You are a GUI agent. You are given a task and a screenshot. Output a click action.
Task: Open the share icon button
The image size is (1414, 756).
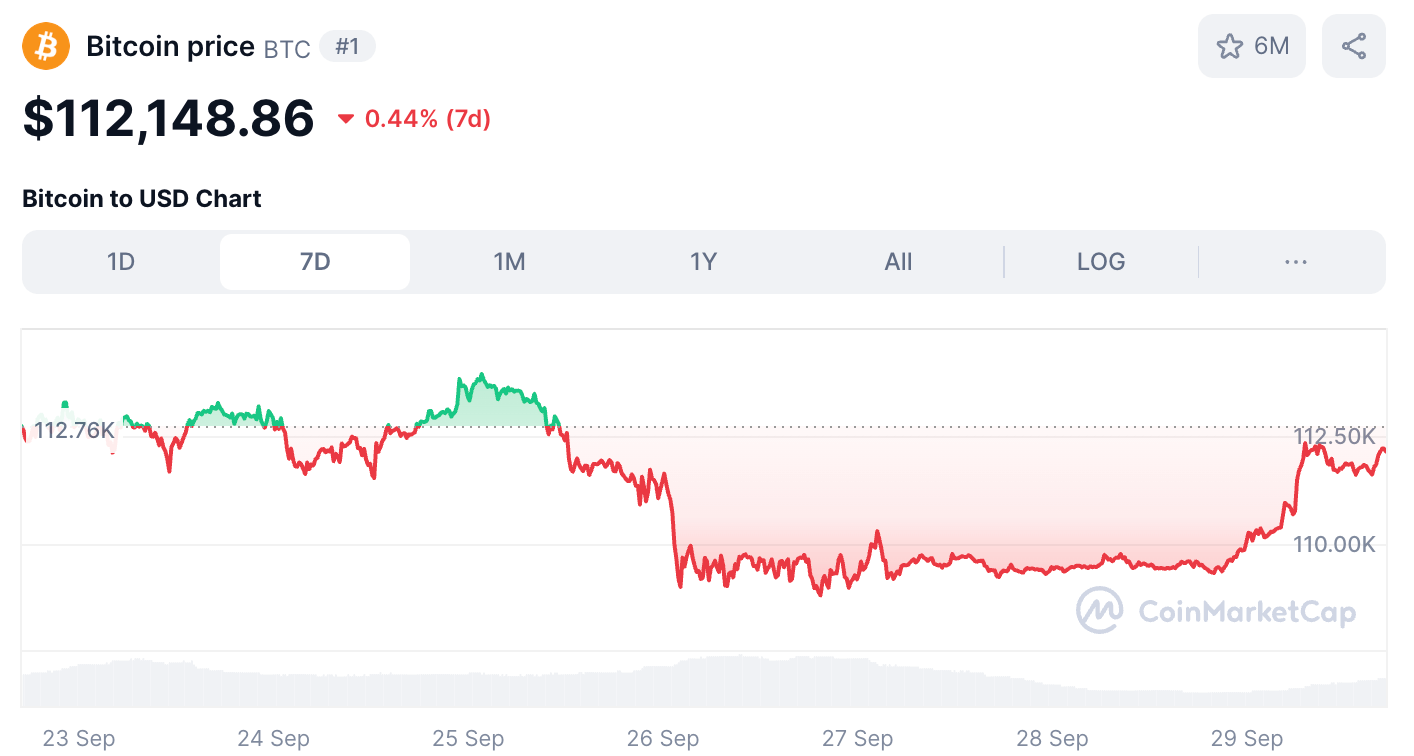pyautogui.click(x=1354, y=46)
